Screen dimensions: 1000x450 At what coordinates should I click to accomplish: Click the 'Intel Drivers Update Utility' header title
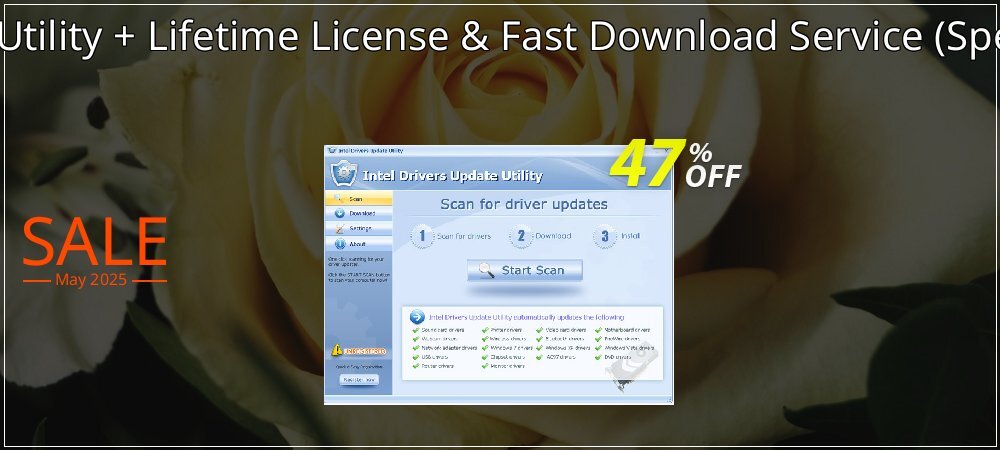pos(452,176)
